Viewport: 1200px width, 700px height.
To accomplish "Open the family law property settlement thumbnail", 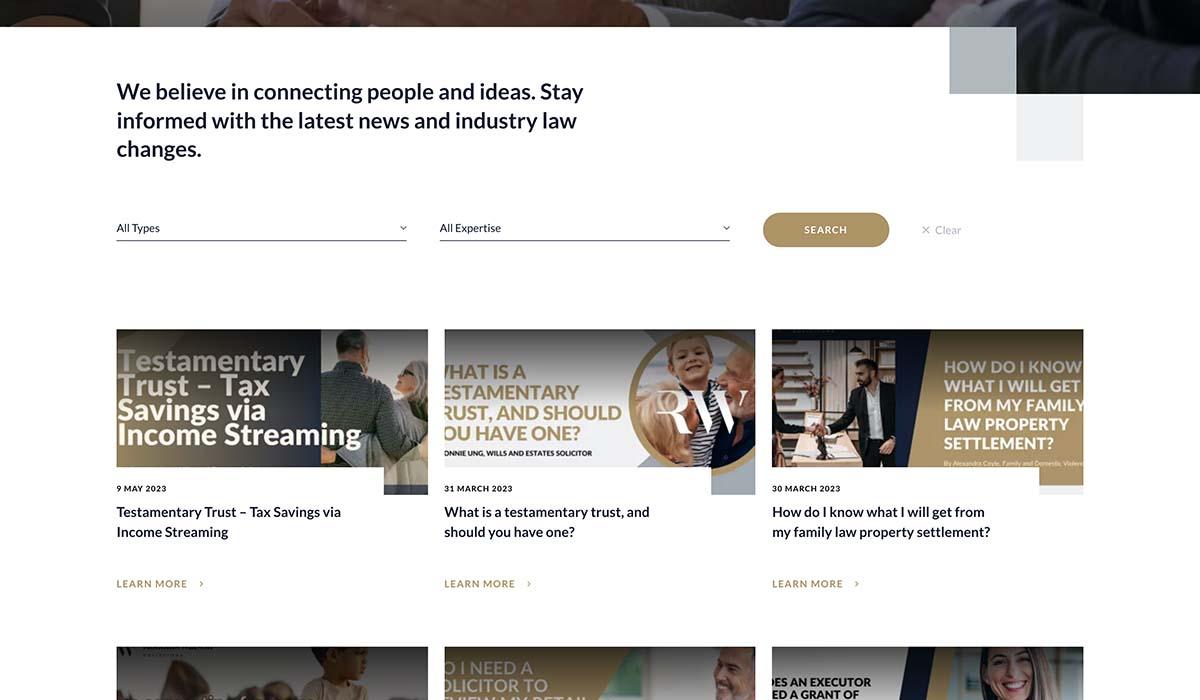I will [928, 411].
